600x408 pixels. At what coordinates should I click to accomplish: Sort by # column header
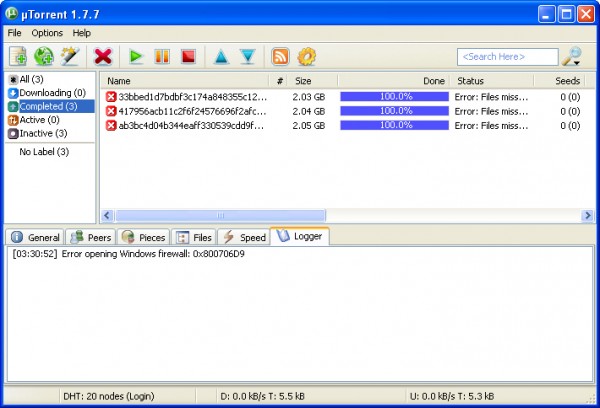tap(280, 81)
